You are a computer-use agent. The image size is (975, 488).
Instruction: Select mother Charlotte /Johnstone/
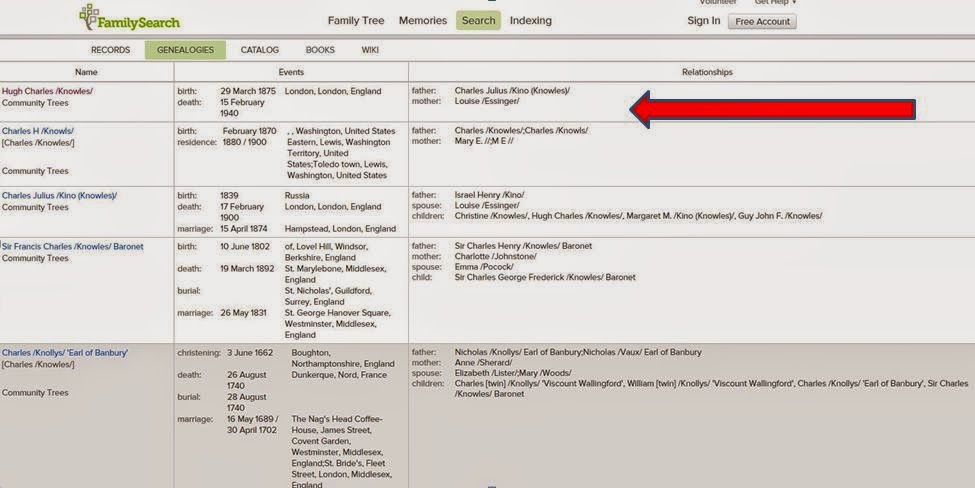coord(496,257)
